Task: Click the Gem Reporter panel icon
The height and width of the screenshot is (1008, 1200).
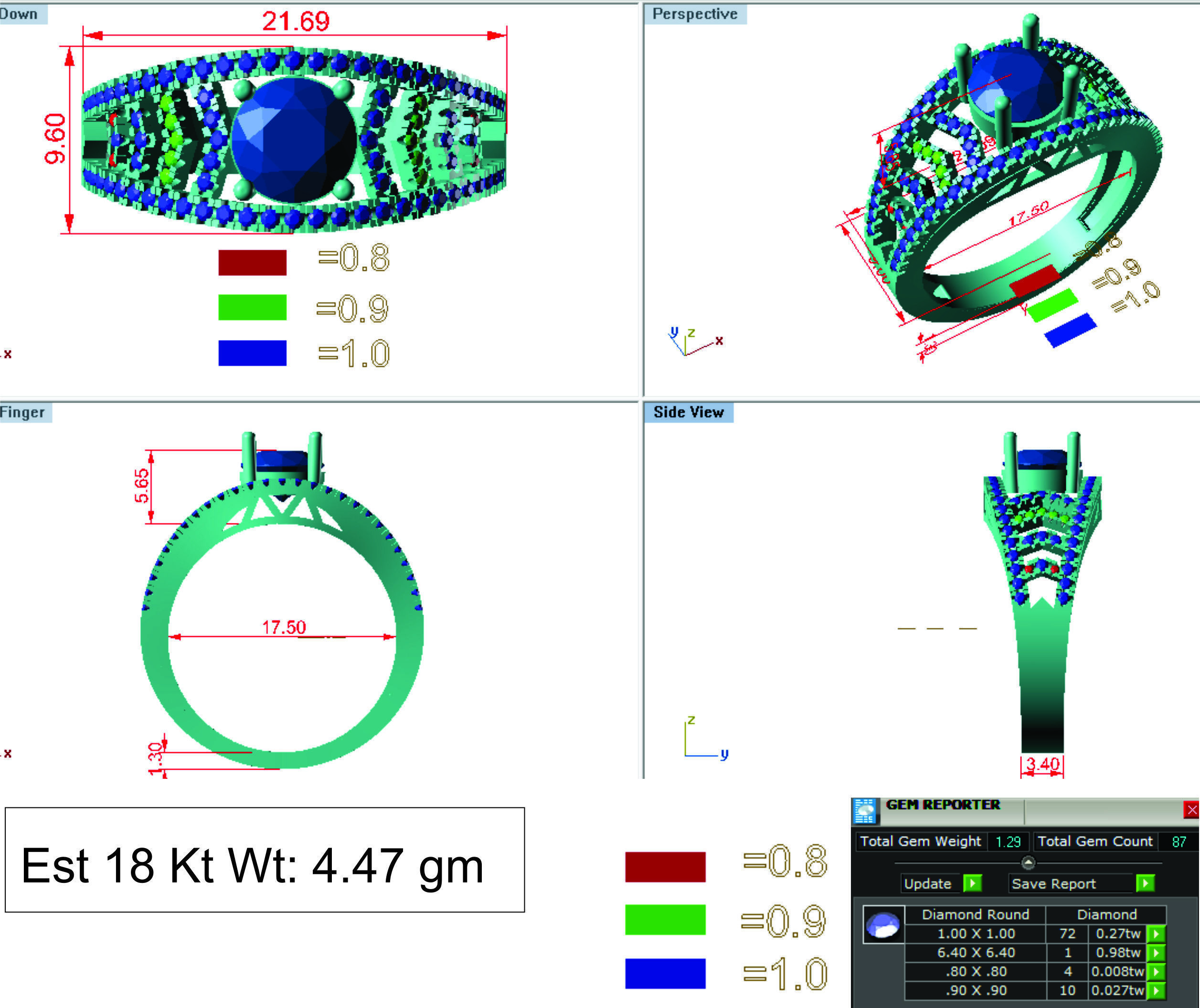Action: 865,810
